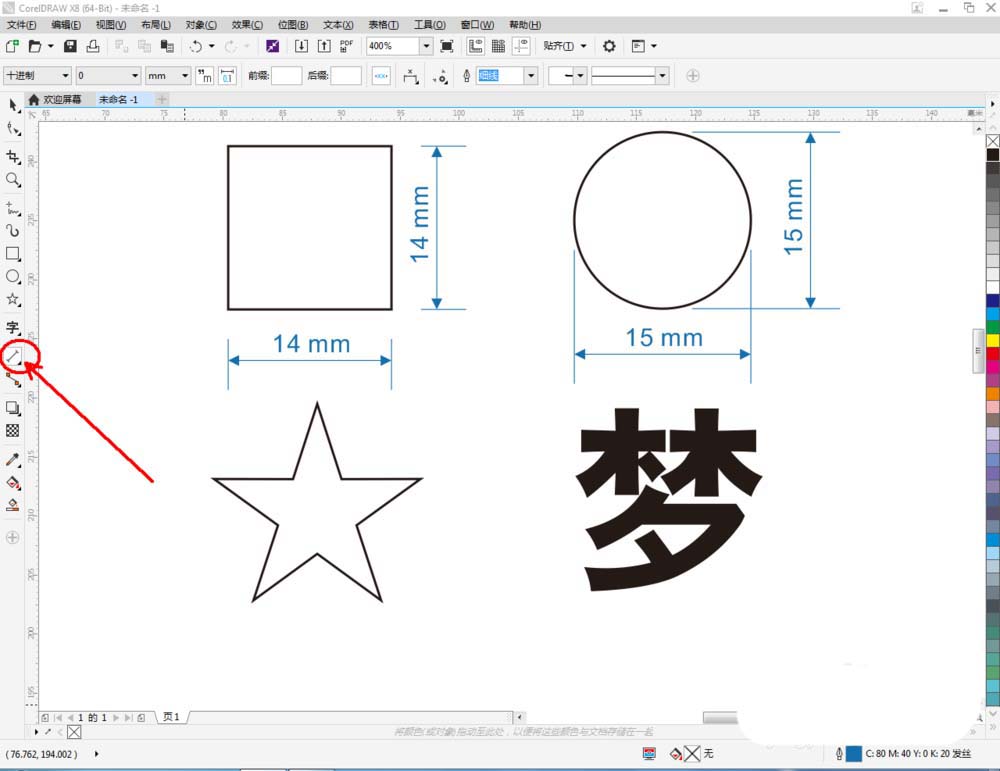The image size is (1000, 771).
Task: Click the no-color X swatch at palette top
Action: [x=993, y=141]
